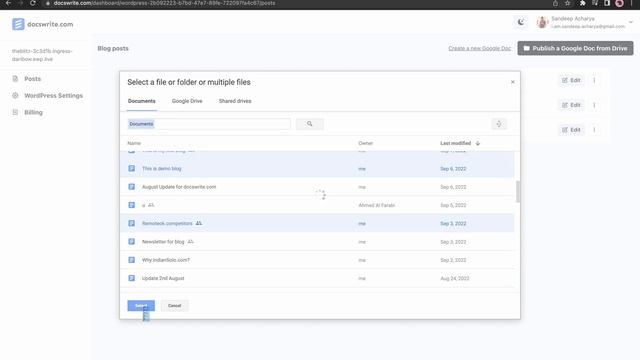
Task: Select 'Why indianSolo.com?' document
Action: point(317,260)
